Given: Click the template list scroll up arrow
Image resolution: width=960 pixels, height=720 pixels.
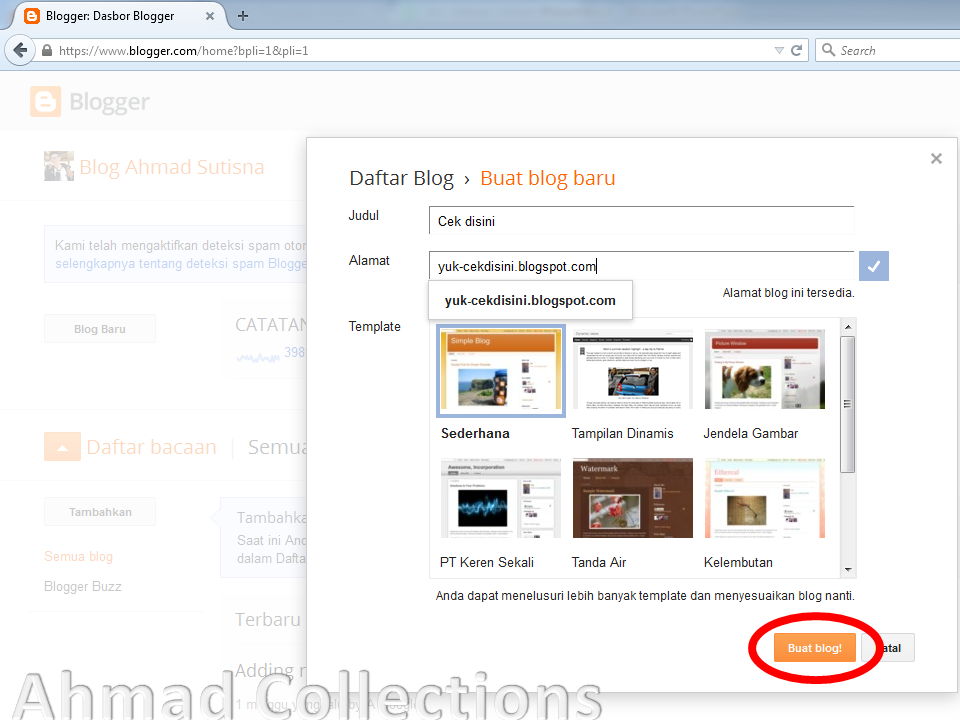Looking at the screenshot, I should pyautogui.click(x=848, y=327).
